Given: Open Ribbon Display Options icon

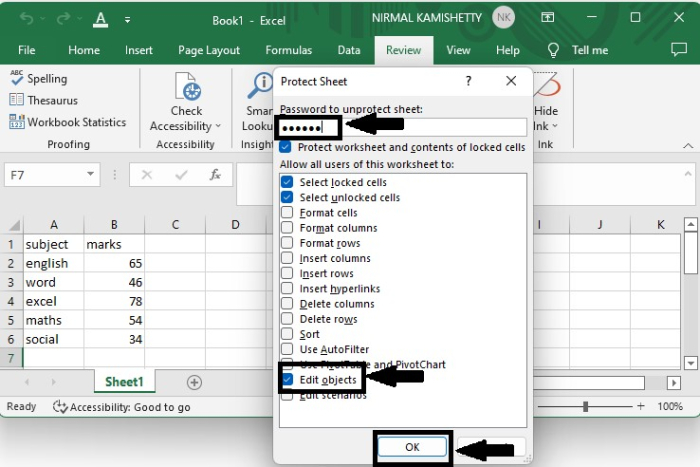Looking at the screenshot, I should tap(547, 17).
